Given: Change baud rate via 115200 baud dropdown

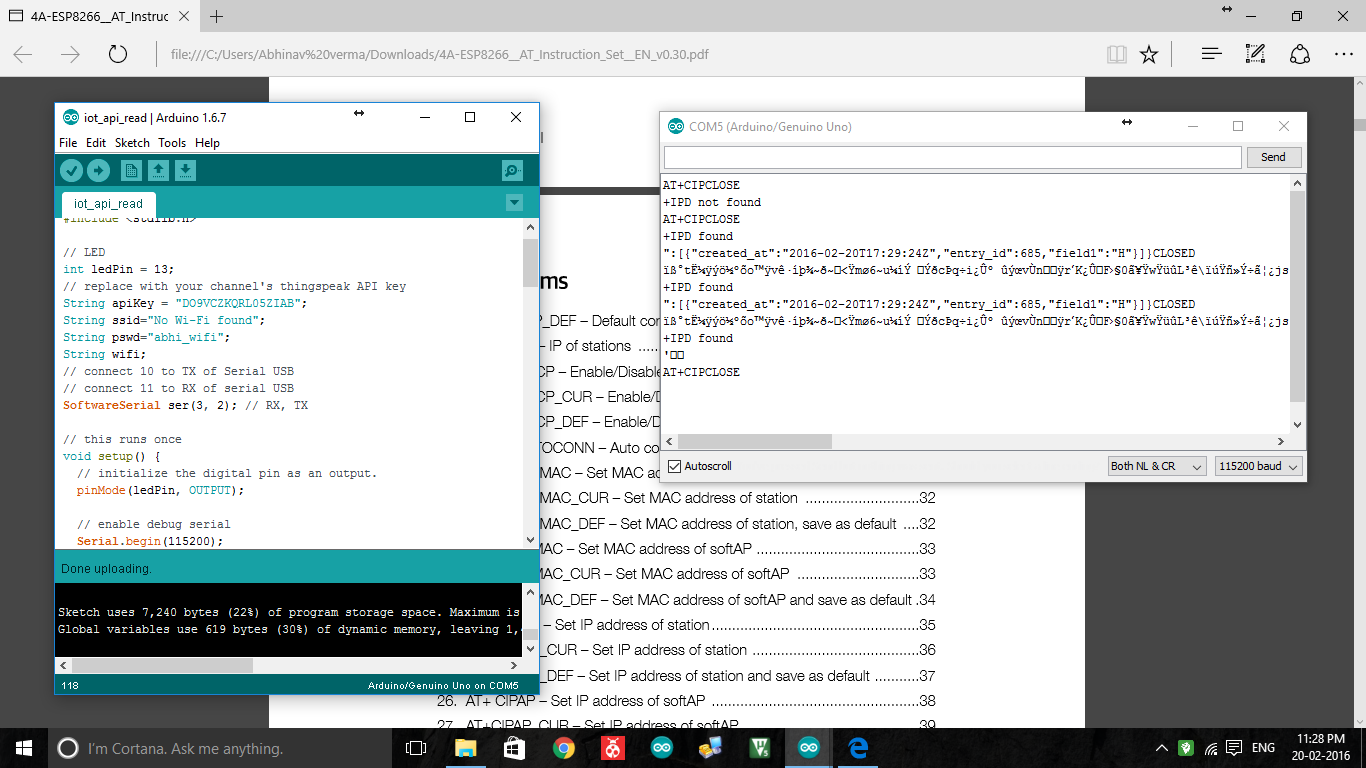Looking at the screenshot, I should (x=1258, y=465).
